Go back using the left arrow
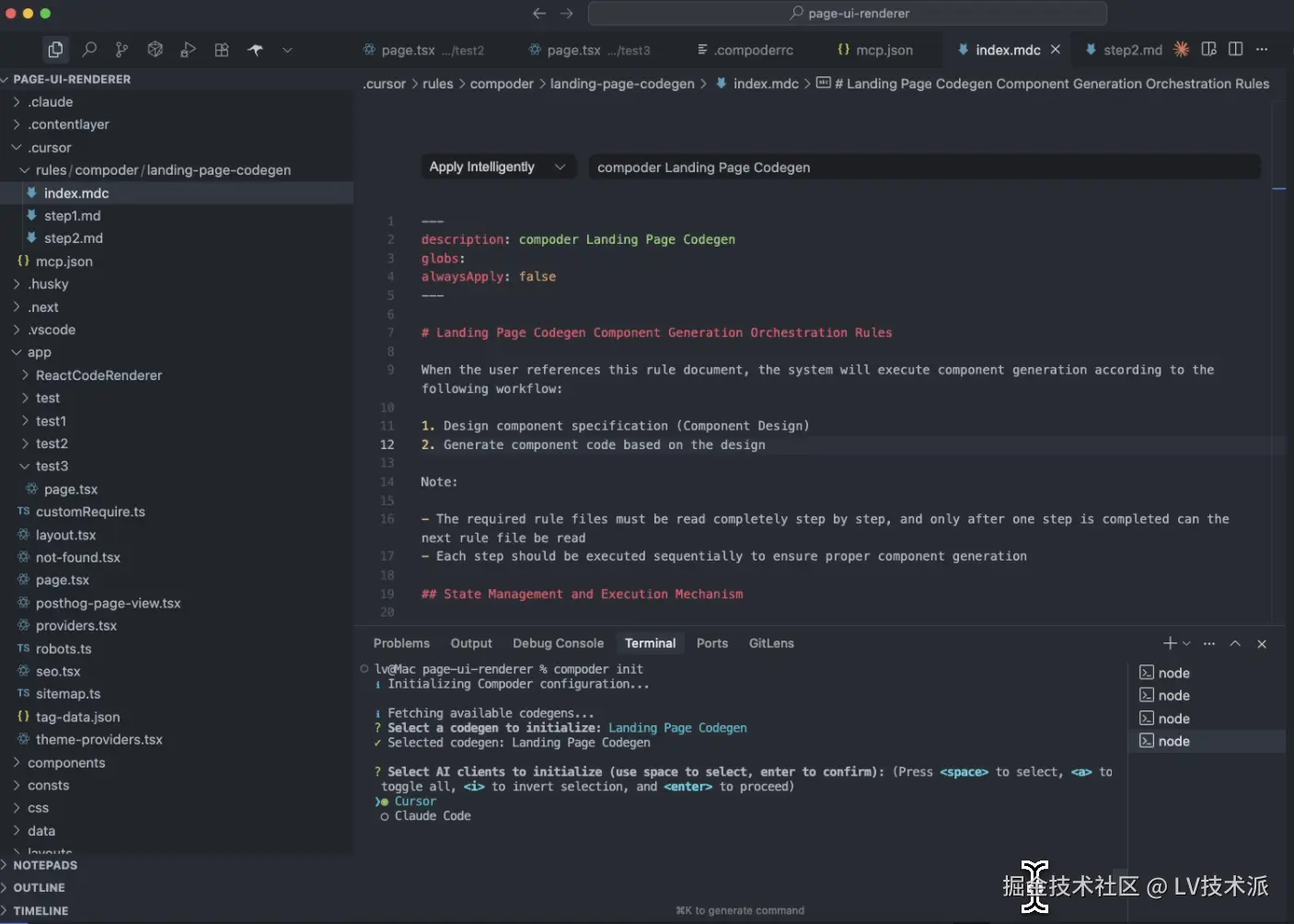This screenshot has height=924, width=1294. (x=539, y=13)
